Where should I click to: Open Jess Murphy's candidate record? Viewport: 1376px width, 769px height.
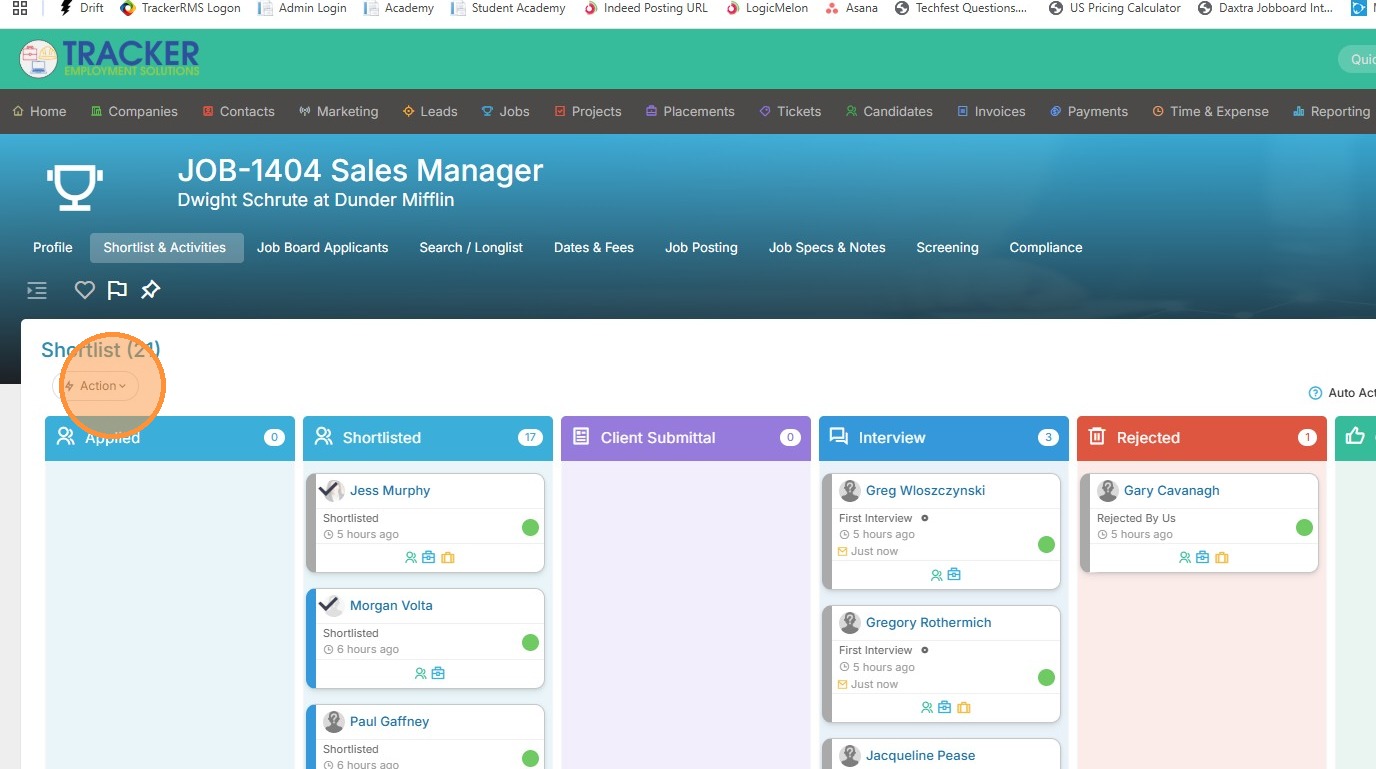pos(390,491)
